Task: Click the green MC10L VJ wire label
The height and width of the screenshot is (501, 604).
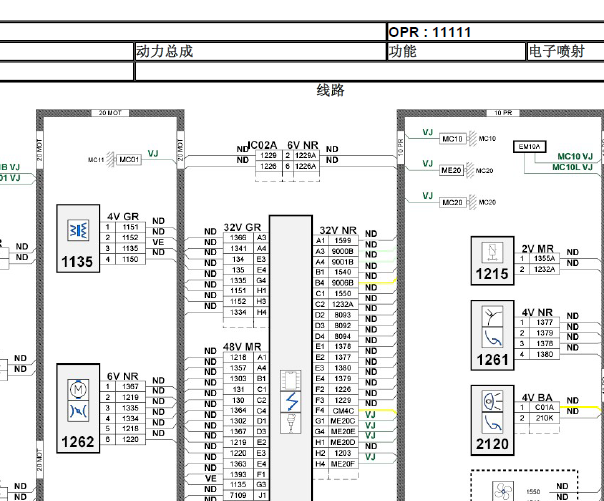Action: point(572,167)
